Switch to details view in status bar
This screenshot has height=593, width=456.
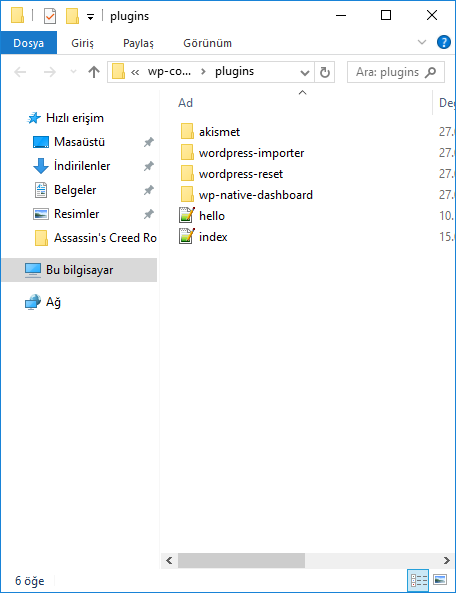[x=419, y=580]
